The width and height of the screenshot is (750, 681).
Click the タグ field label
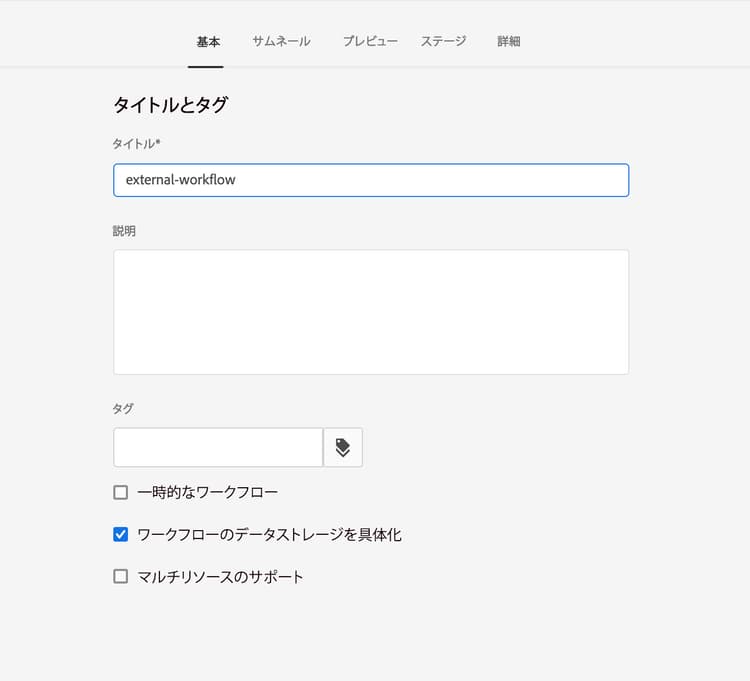(x=123, y=408)
